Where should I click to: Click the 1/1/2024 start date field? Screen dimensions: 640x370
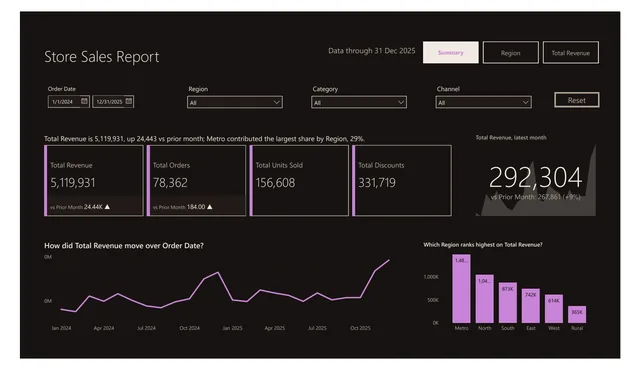click(69, 102)
